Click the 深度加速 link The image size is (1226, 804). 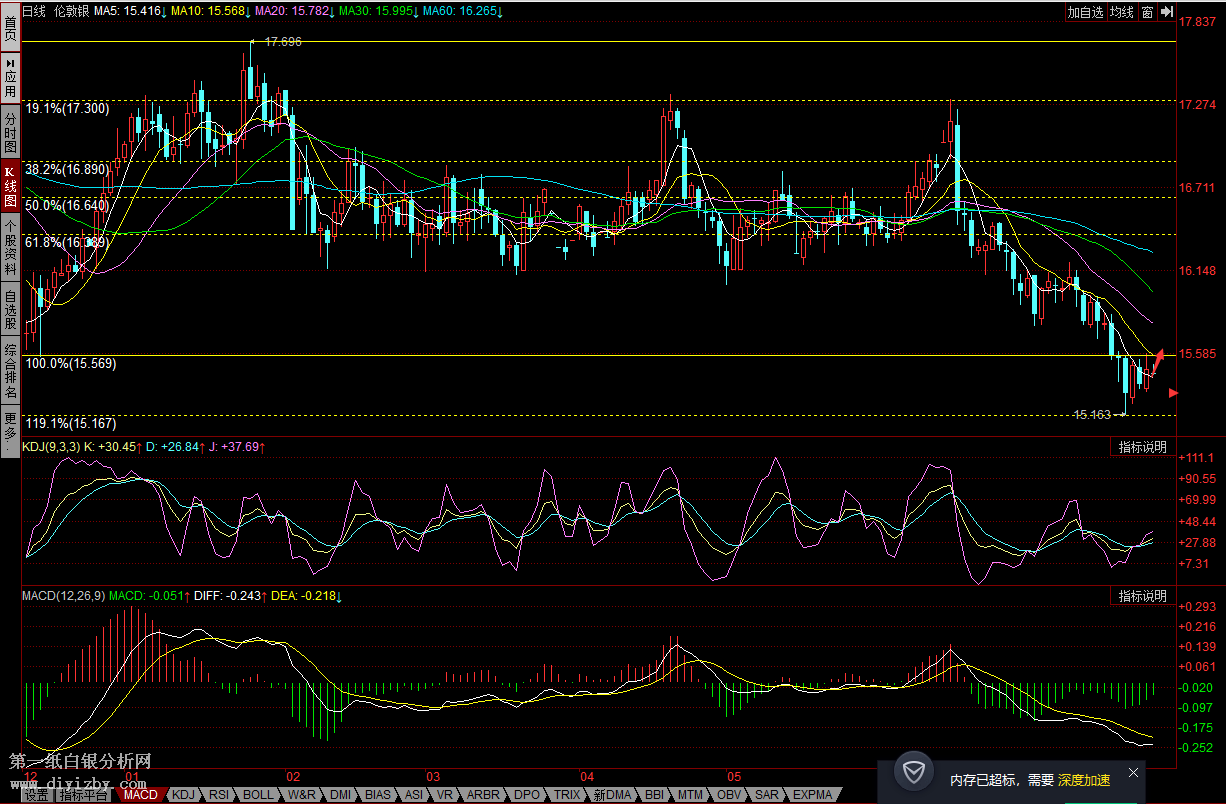[x=1083, y=779]
